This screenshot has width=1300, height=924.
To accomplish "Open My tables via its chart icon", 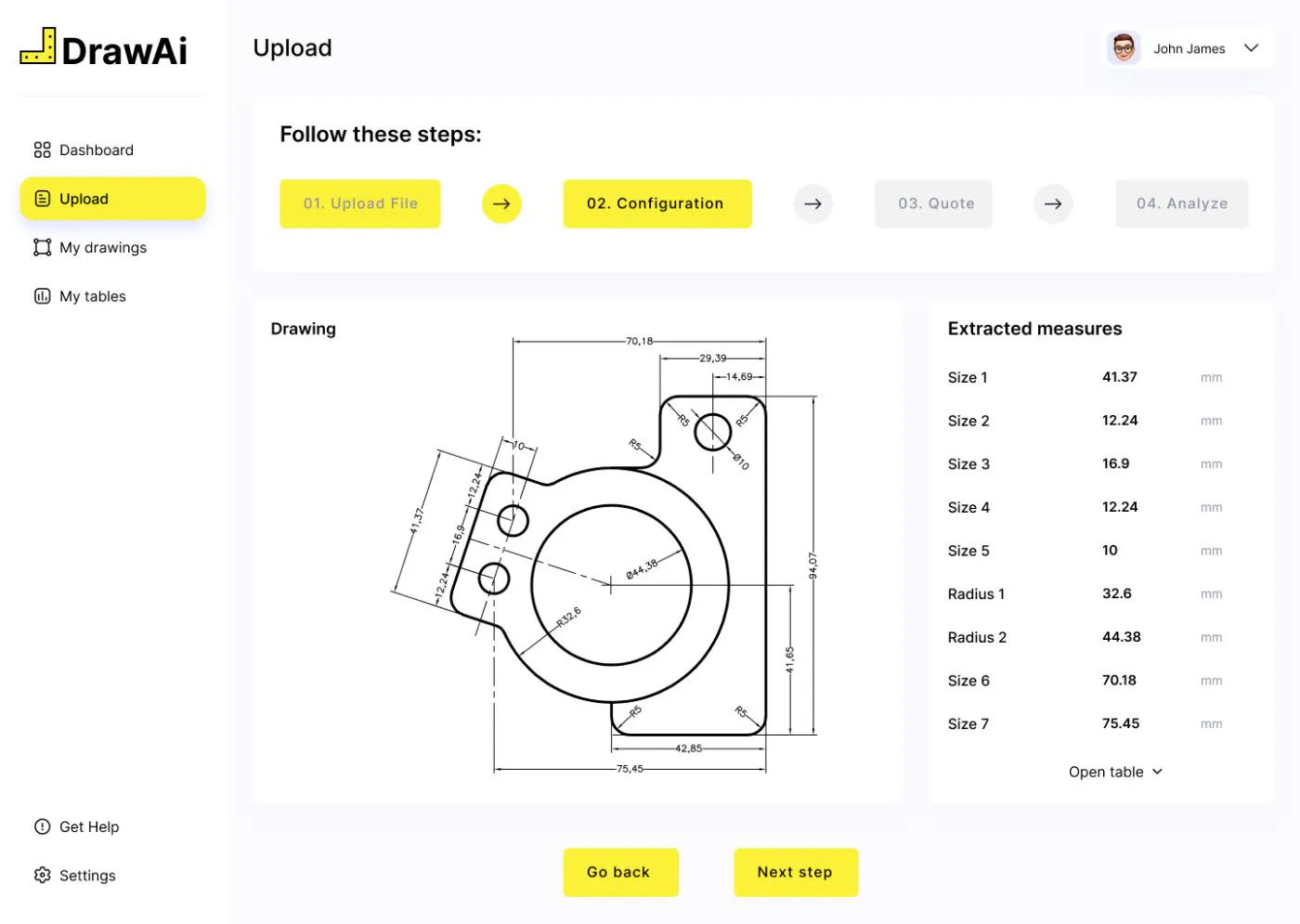I will point(42,295).
